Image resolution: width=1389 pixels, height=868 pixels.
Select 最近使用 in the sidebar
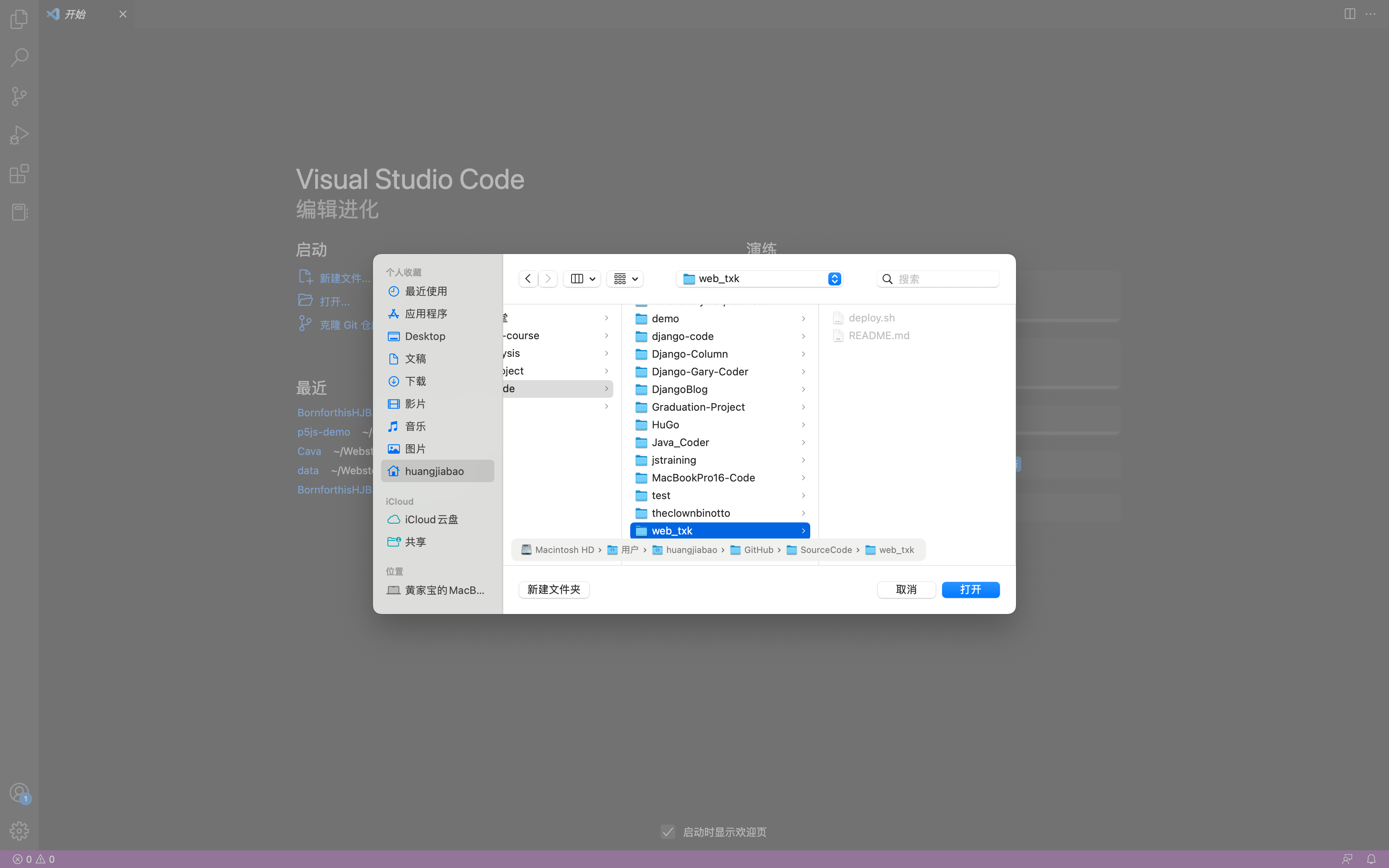[x=437, y=292]
